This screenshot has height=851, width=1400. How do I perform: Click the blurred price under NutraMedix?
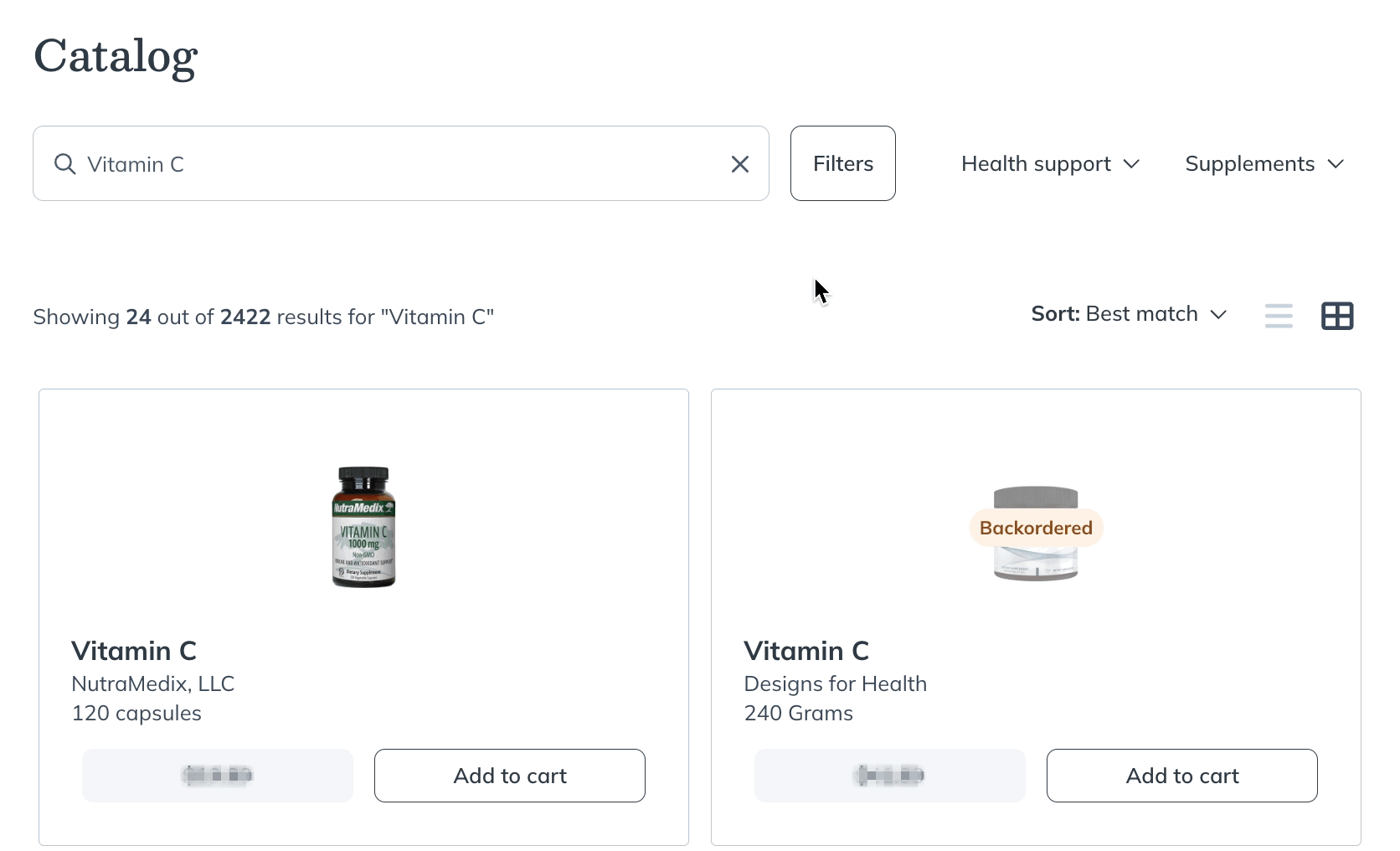(218, 776)
